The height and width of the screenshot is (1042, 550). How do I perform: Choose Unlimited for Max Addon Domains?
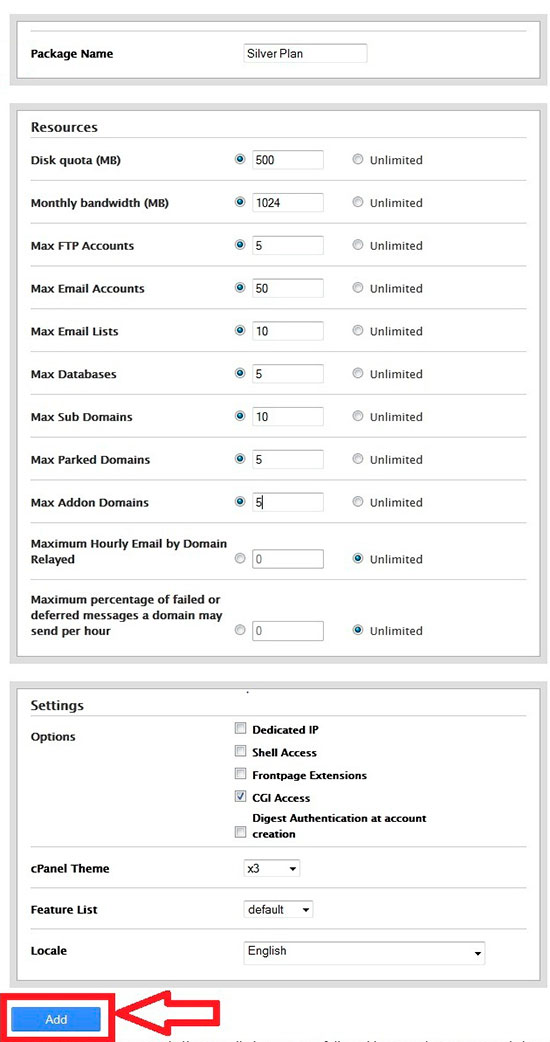358,502
